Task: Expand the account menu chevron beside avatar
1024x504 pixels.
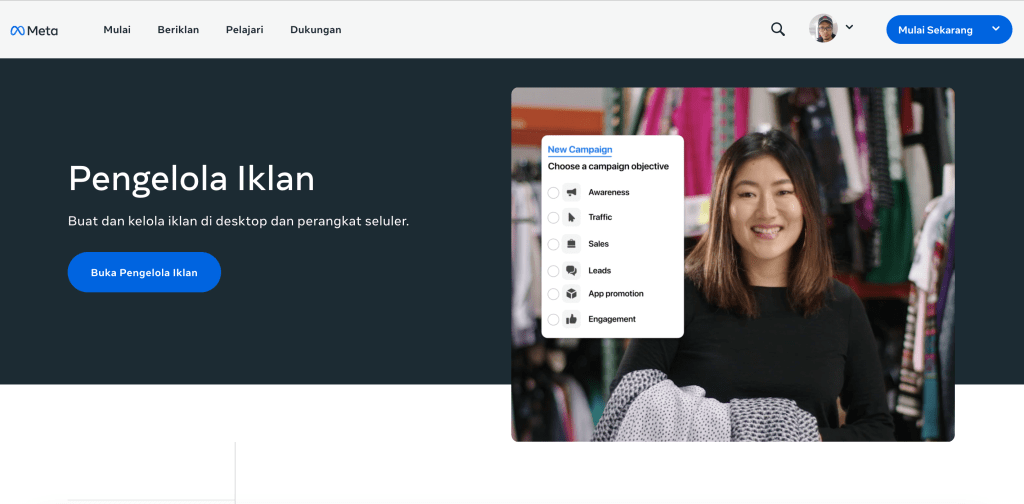Action: click(849, 27)
